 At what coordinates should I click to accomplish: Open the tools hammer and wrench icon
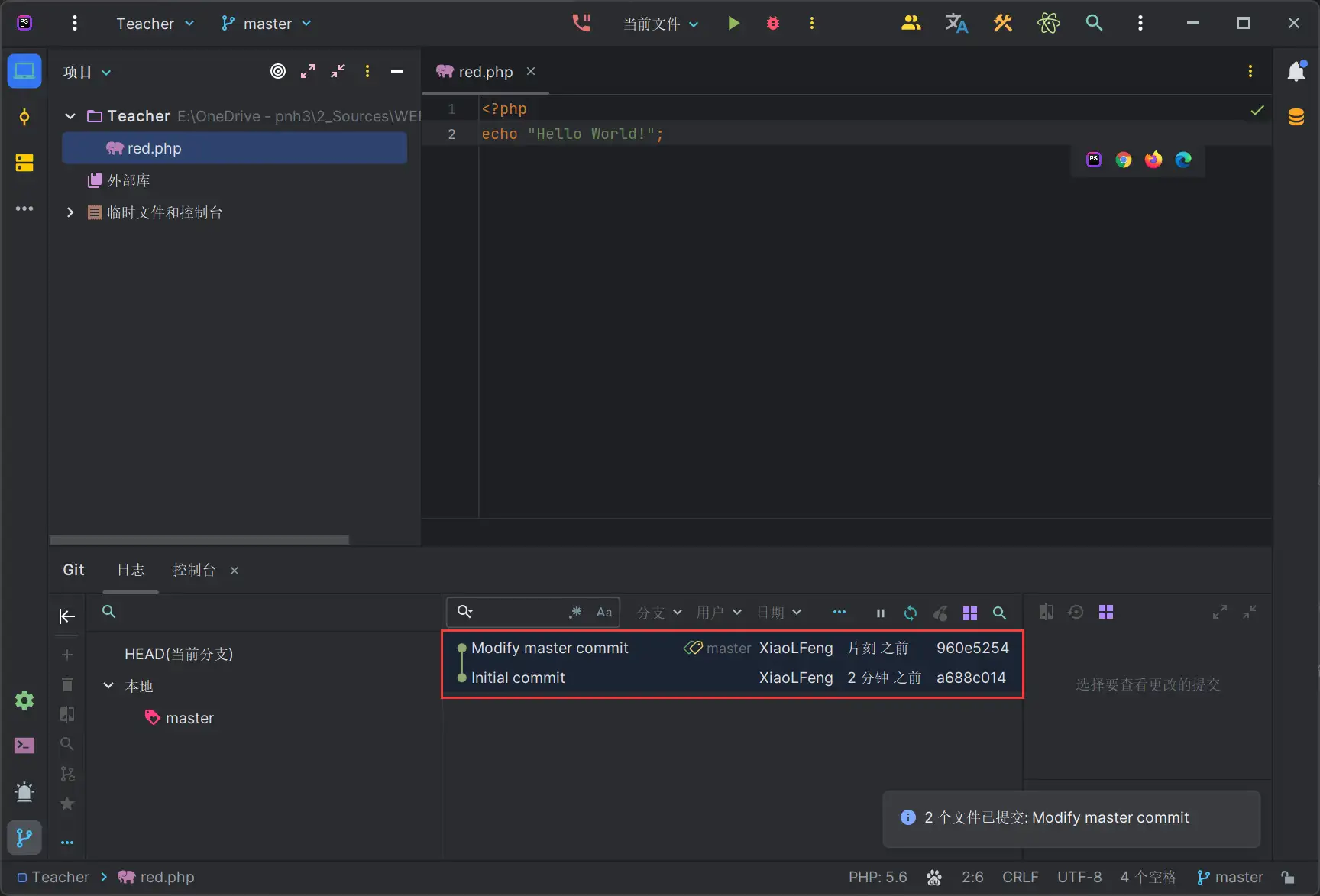pyautogui.click(x=1003, y=23)
